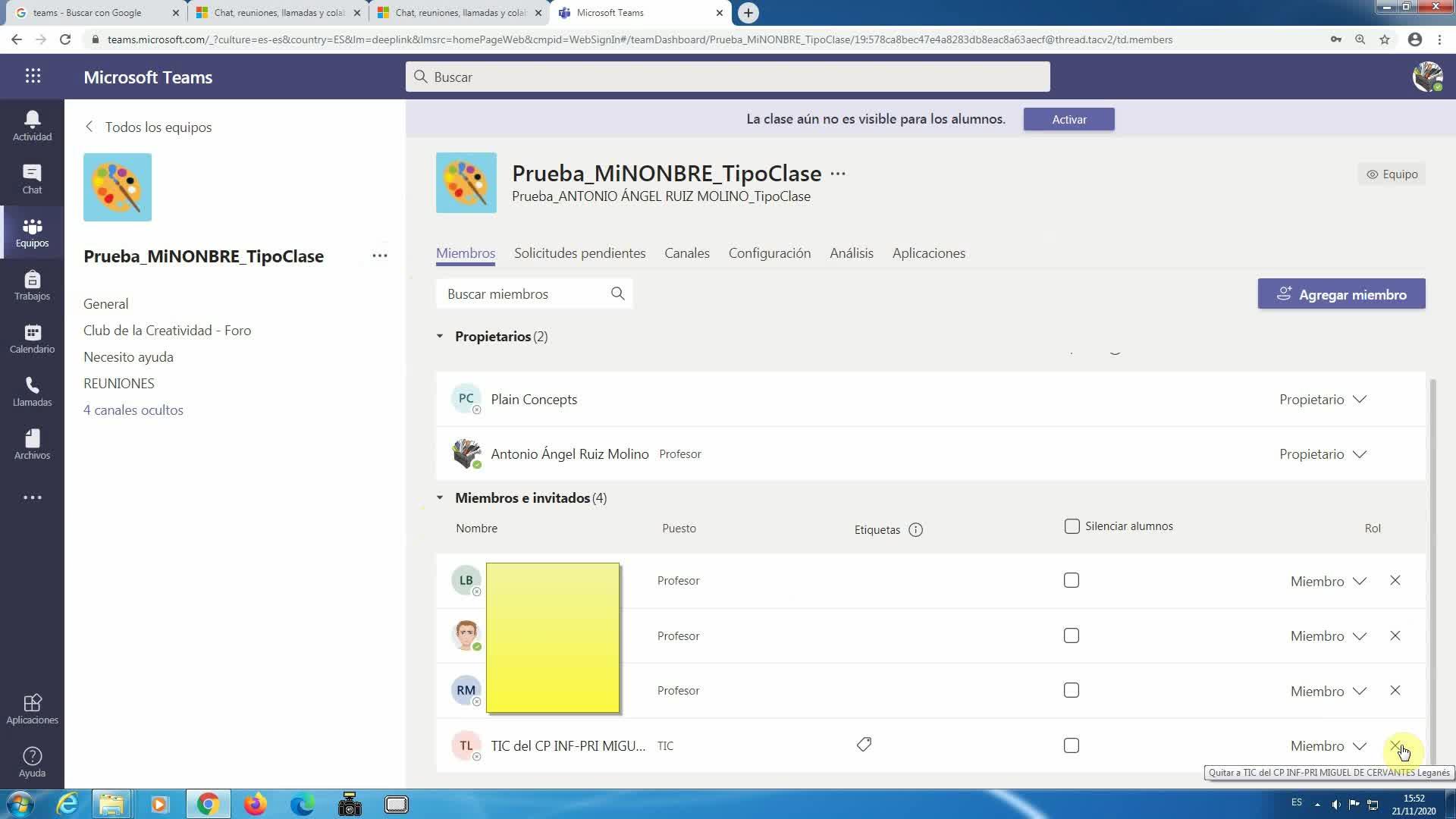Open Chat in the left sidebar

point(32,179)
